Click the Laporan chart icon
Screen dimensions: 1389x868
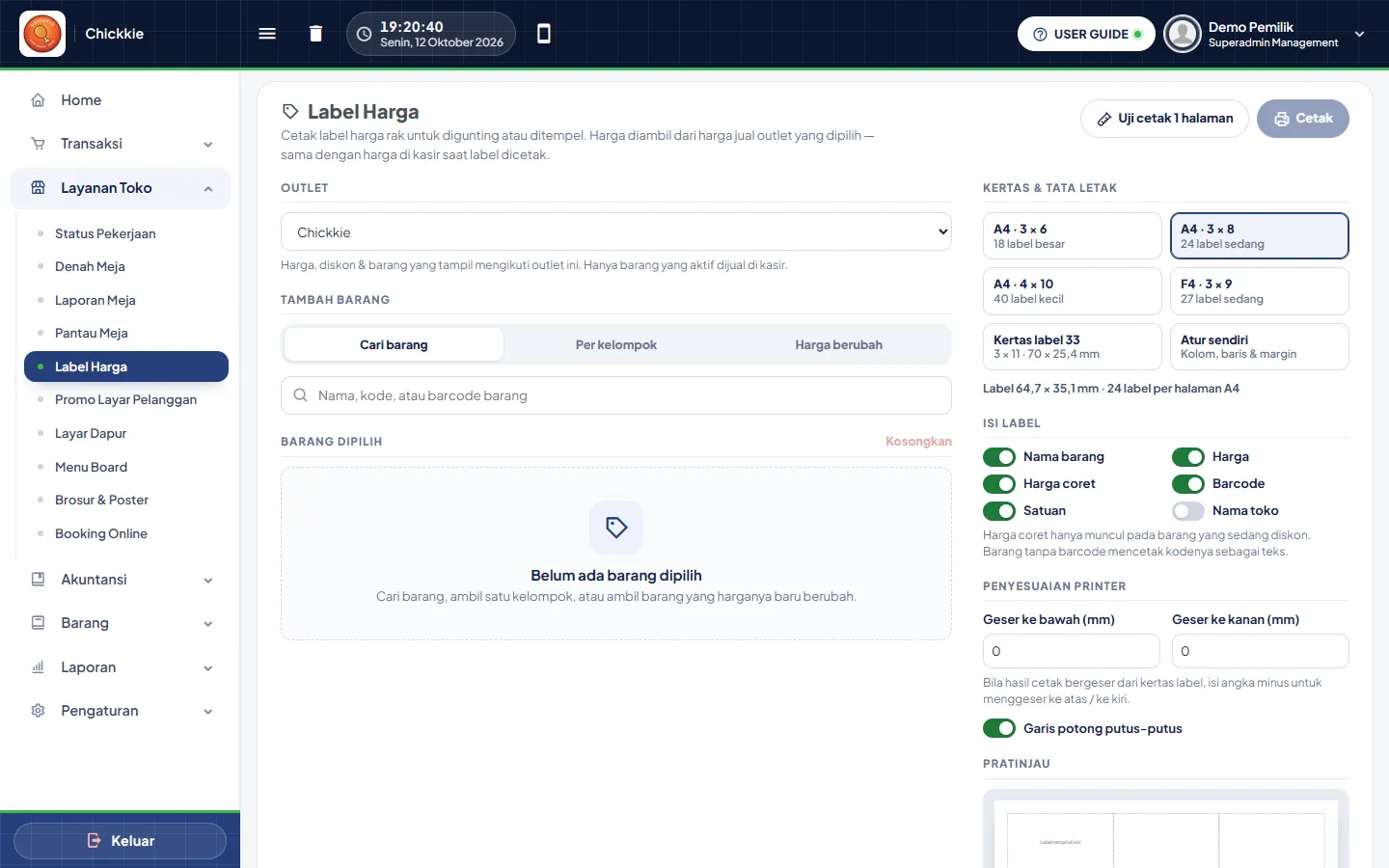click(39, 667)
